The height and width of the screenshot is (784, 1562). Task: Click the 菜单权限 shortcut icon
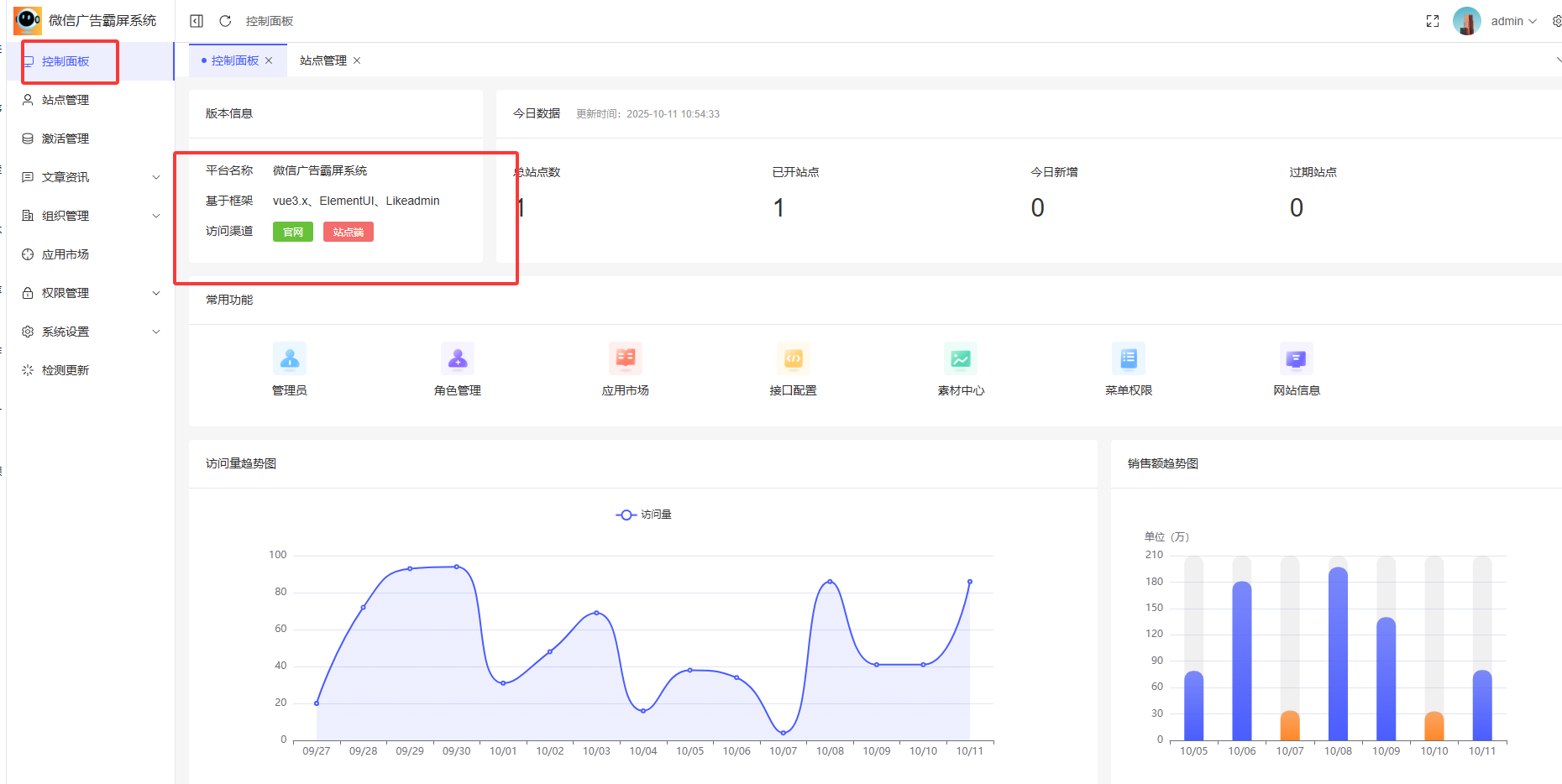click(x=1129, y=359)
